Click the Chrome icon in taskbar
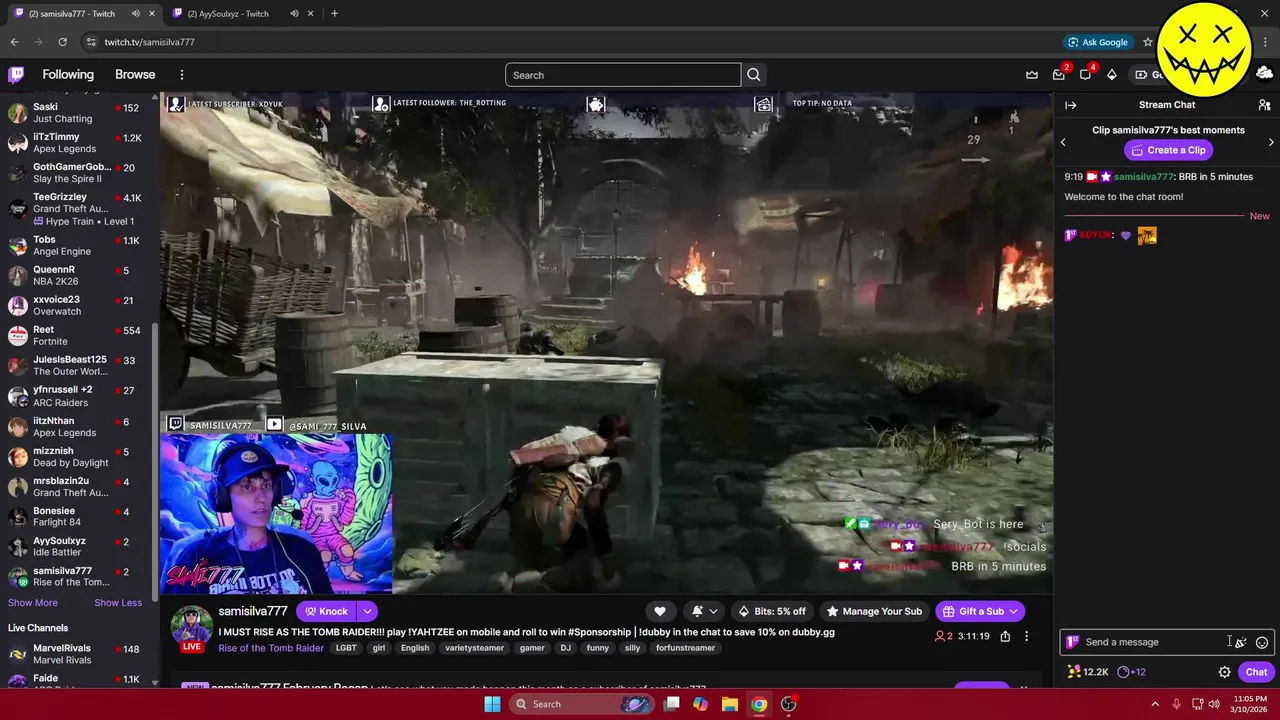Screen dimensions: 1280x720 pos(759,704)
